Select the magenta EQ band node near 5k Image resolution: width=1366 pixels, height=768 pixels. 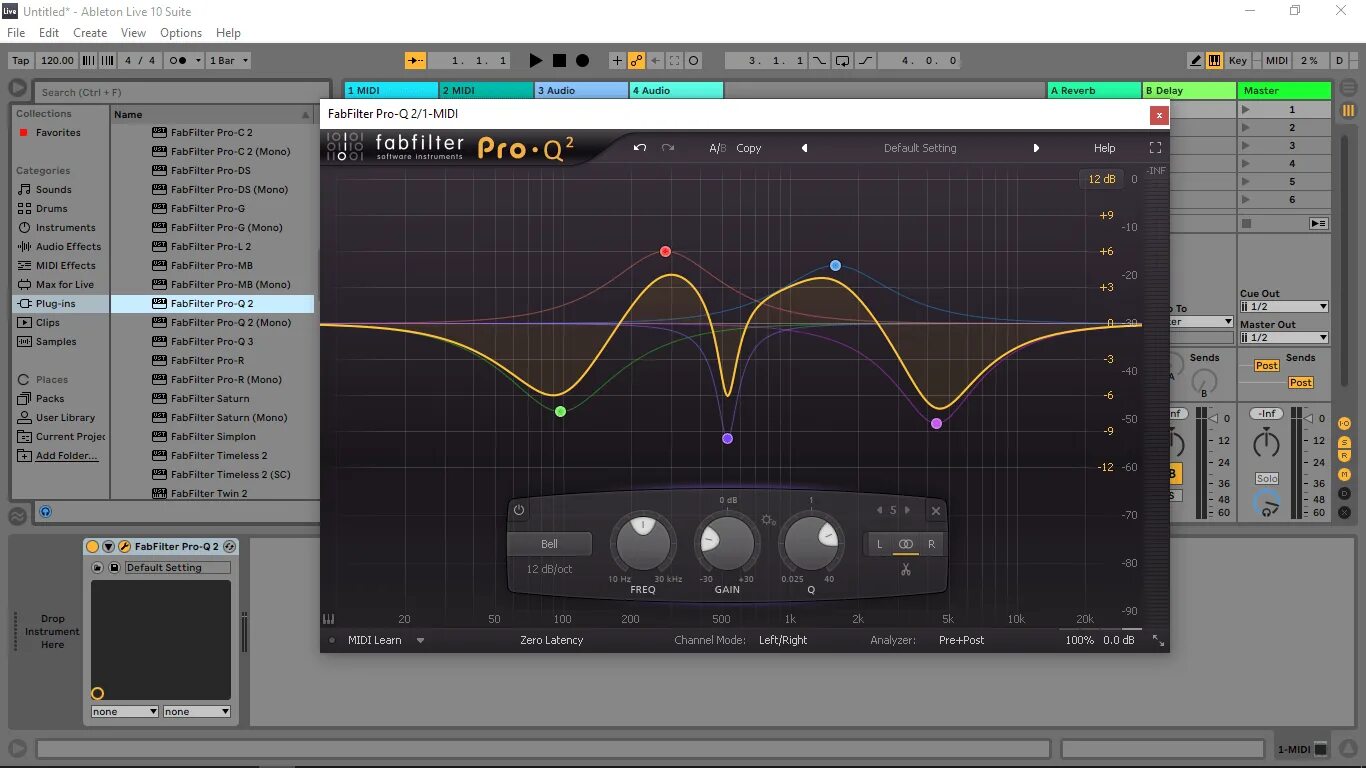(936, 424)
